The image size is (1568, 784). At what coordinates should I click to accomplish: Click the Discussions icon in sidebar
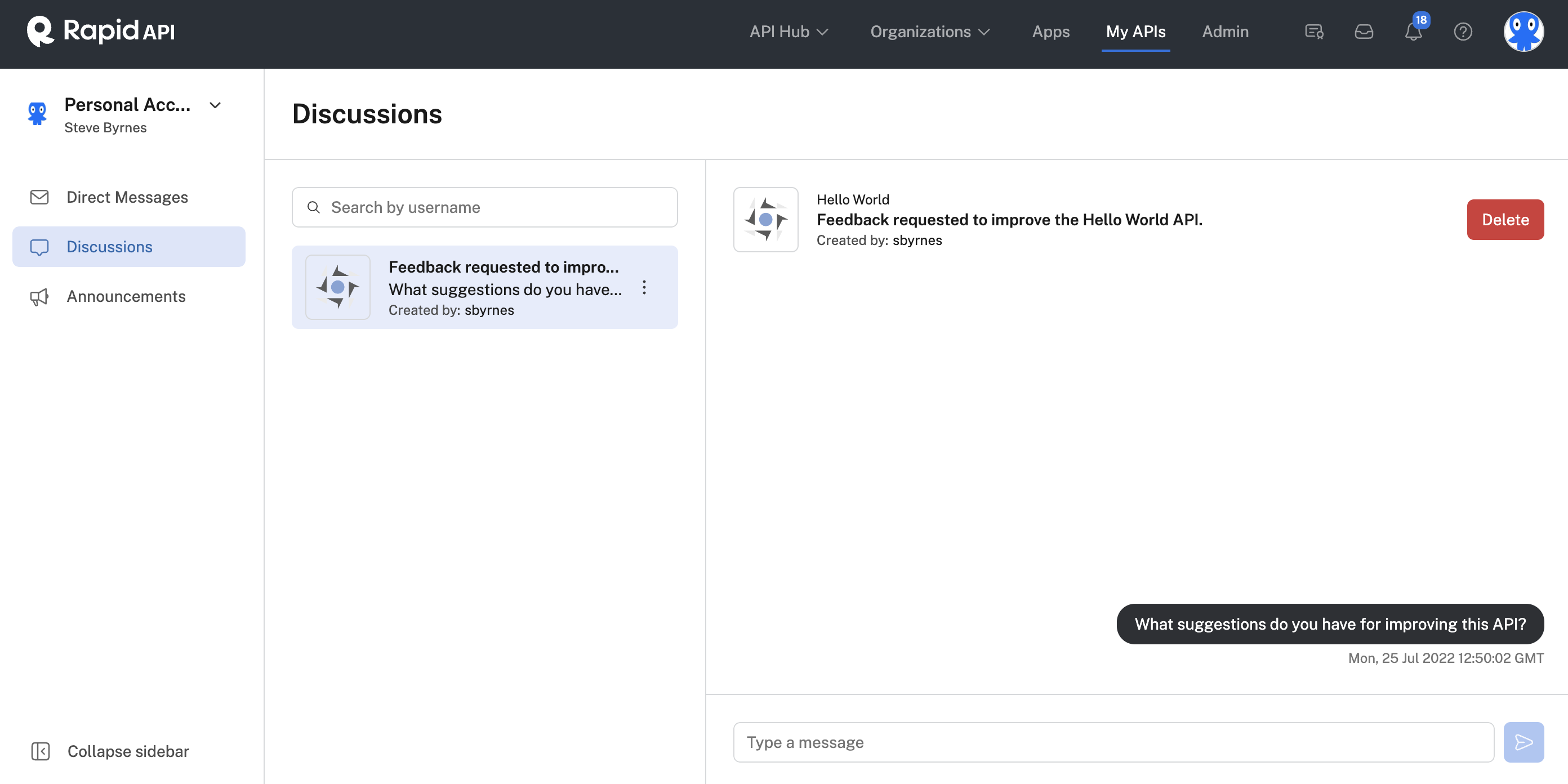(x=39, y=246)
